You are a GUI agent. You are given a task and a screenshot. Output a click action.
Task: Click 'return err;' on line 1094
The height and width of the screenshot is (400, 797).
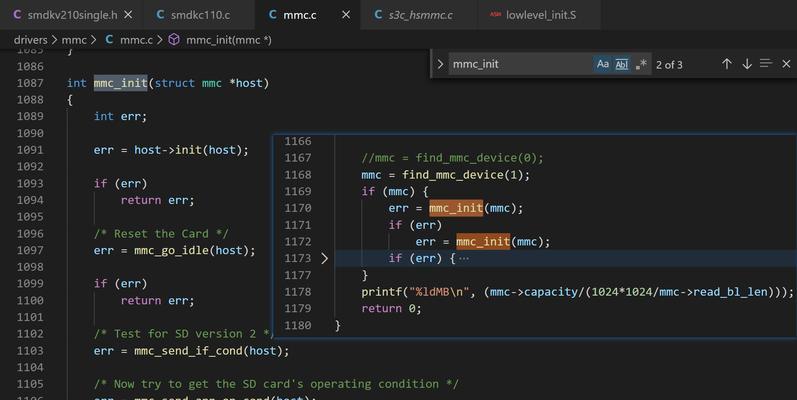point(158,200)
